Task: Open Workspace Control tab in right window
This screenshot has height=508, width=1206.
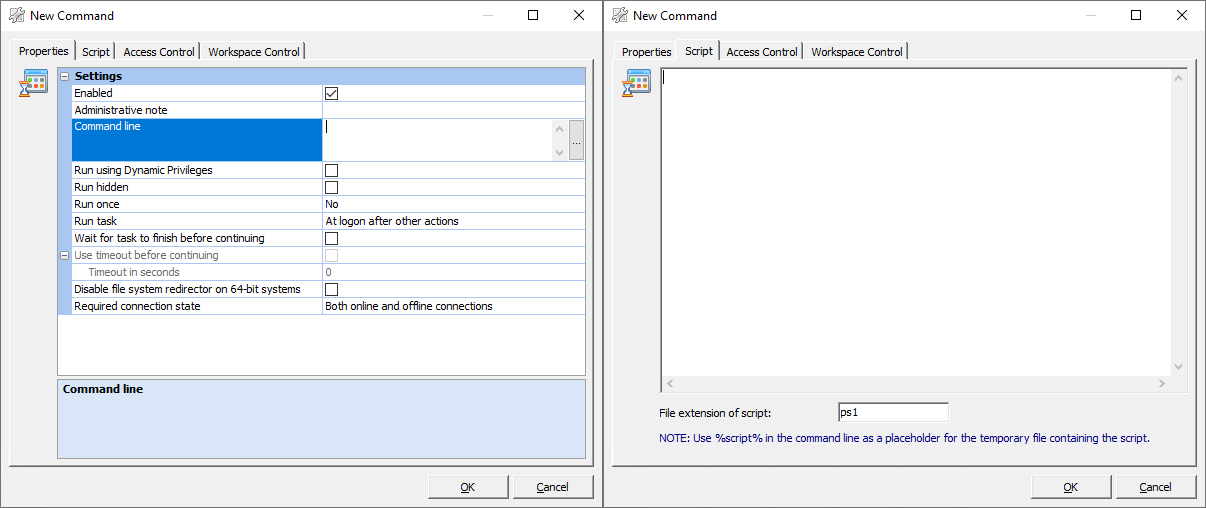Action: [857, 52]
